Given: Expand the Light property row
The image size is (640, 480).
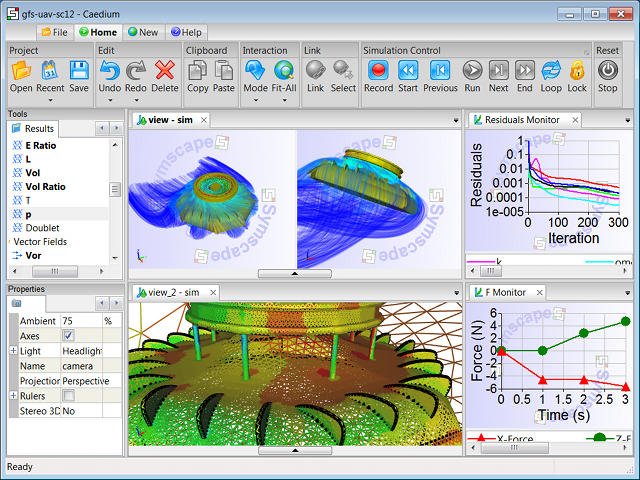Looking at the screenshot, I should [x=13, y=351].
